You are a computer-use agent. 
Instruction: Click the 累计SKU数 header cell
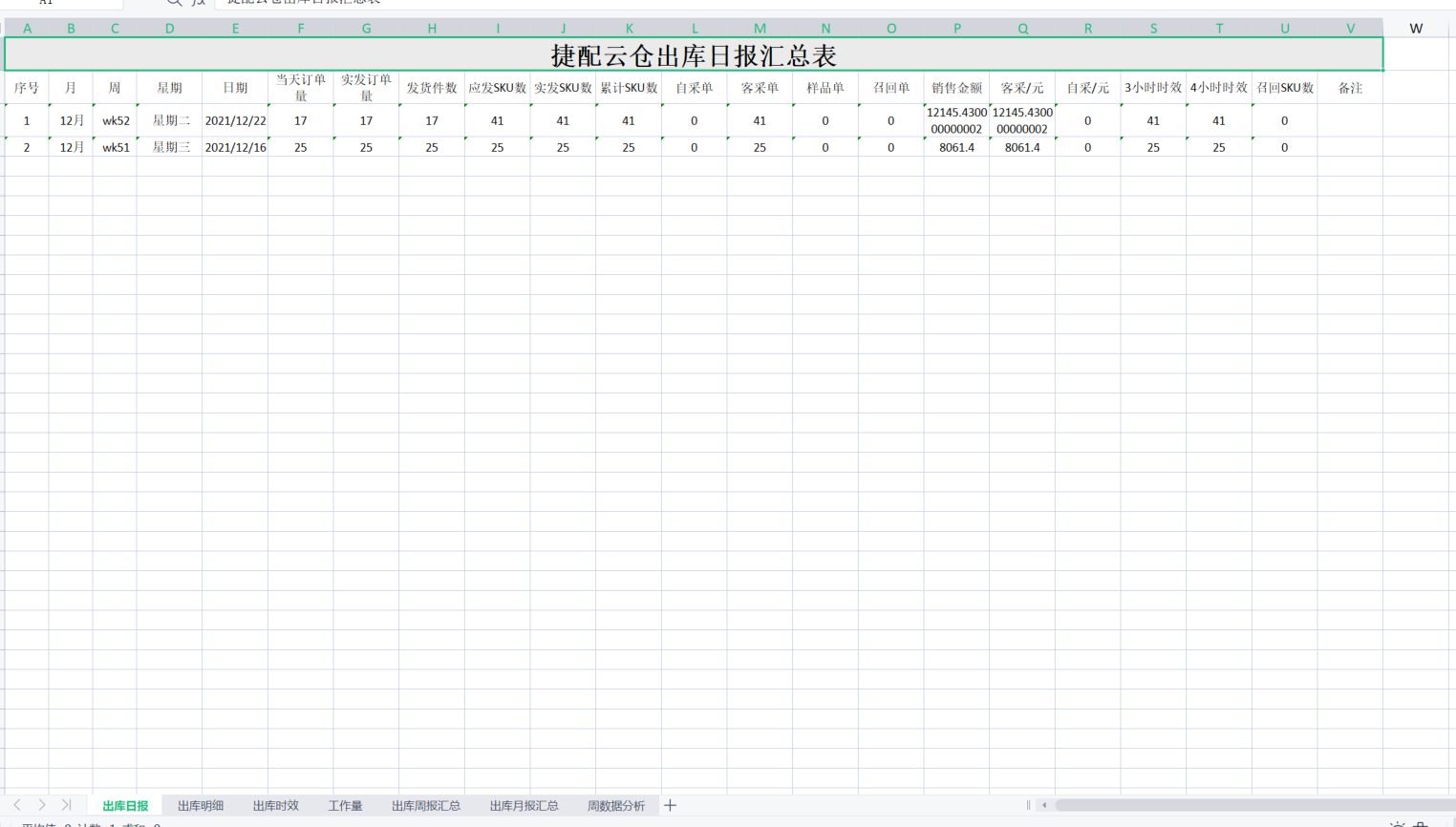(629, 88)
